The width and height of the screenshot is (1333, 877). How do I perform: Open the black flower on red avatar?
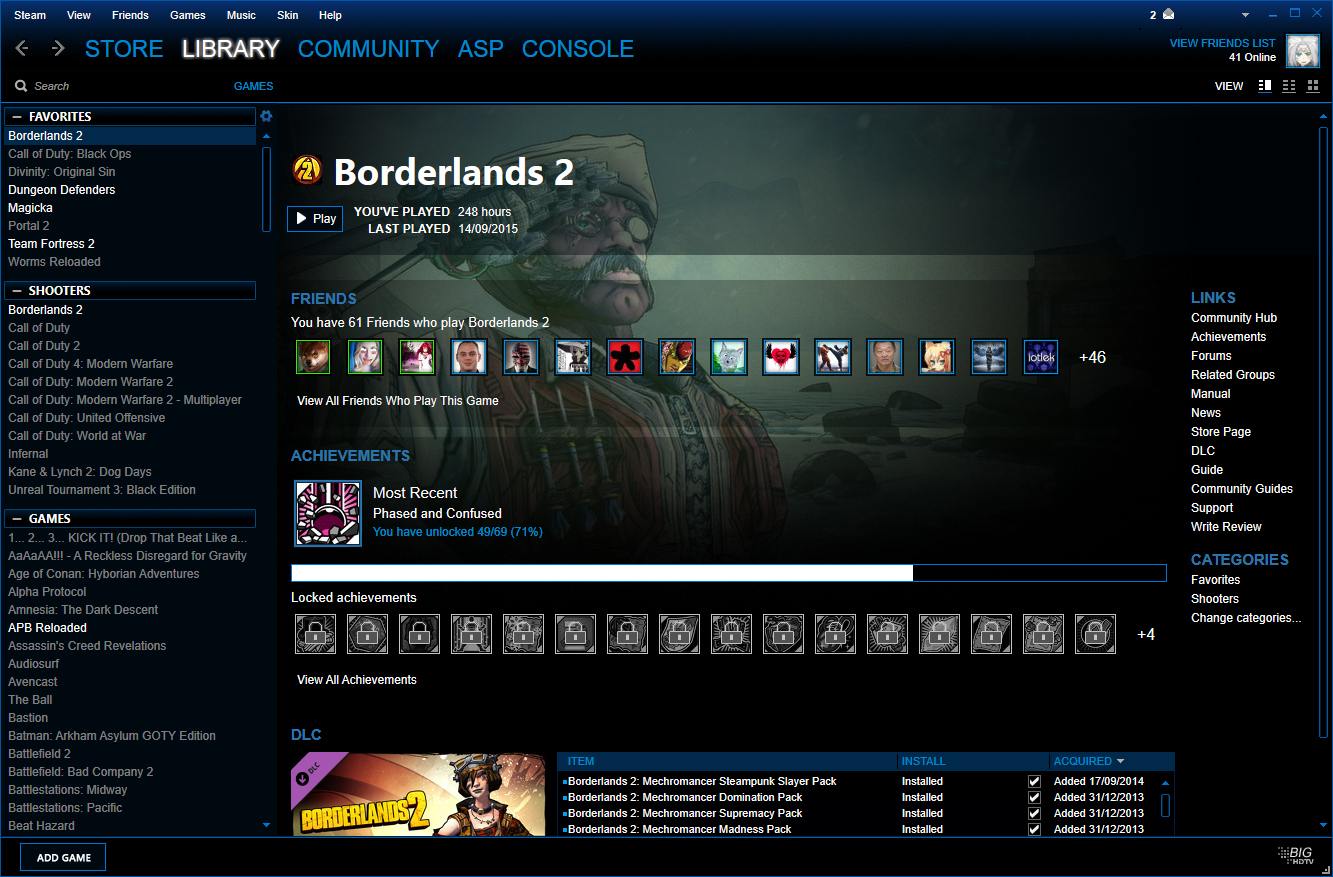click(625, 357)
